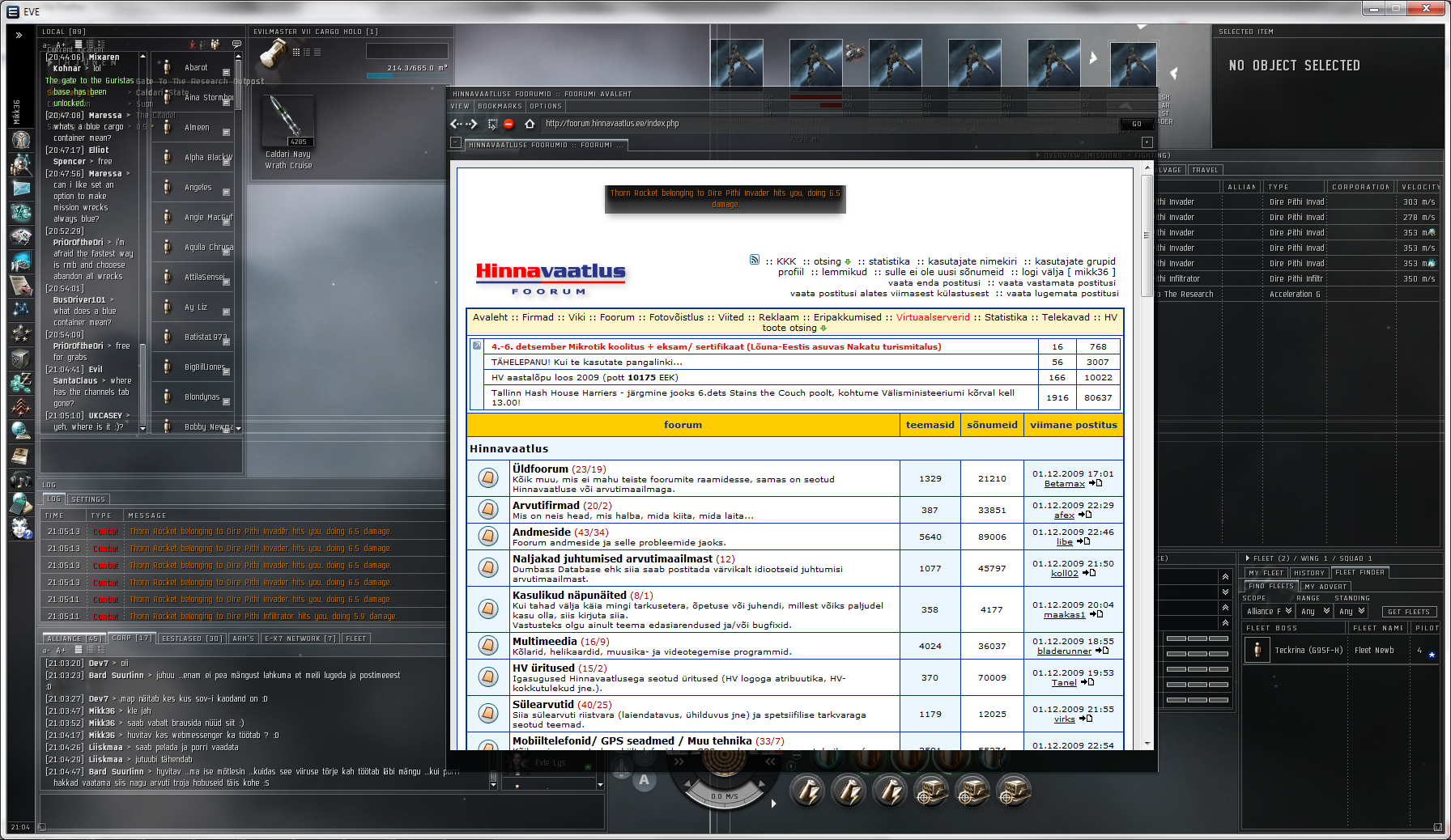The height and width of the screenshot is (840, 1451).
Task: Click the Multimeedia forum row icon
Action: 488,646
